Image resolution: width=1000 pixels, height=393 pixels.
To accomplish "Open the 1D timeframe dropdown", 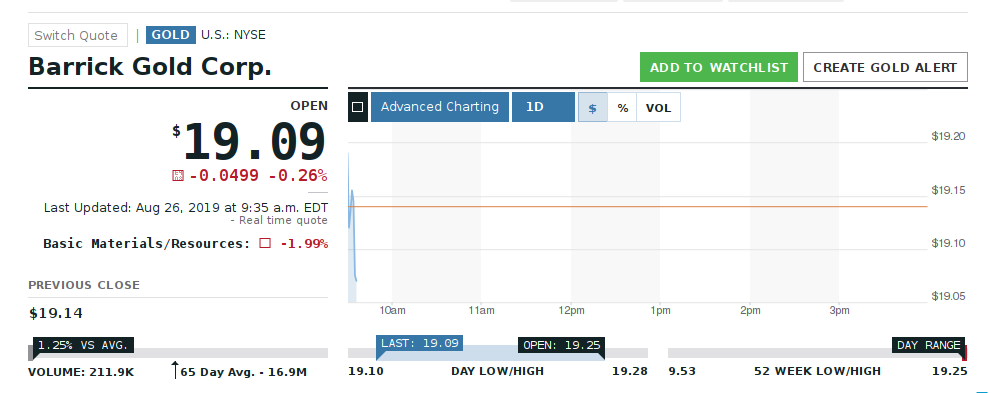I will click(x=543, y=107).
